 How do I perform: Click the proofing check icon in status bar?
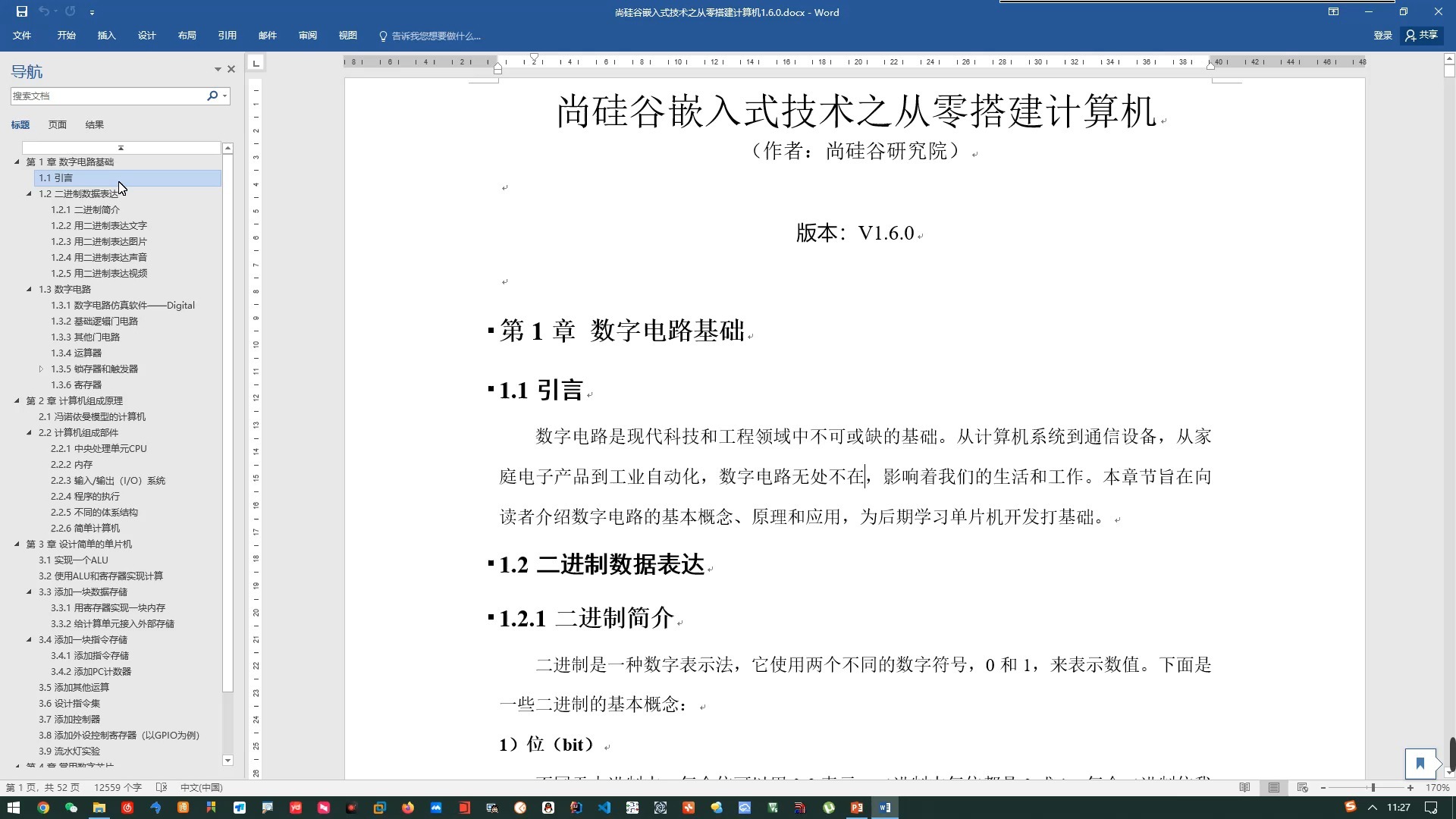coord(162,787)
